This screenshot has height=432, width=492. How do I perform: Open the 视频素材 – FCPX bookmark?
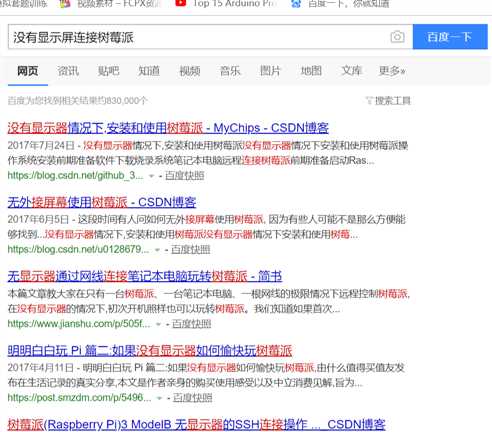pyautogui.click(x=119, y=4)
